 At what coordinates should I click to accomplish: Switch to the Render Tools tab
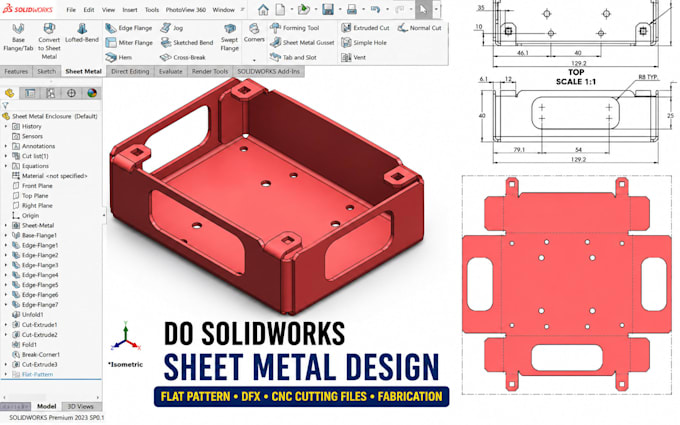210,71
